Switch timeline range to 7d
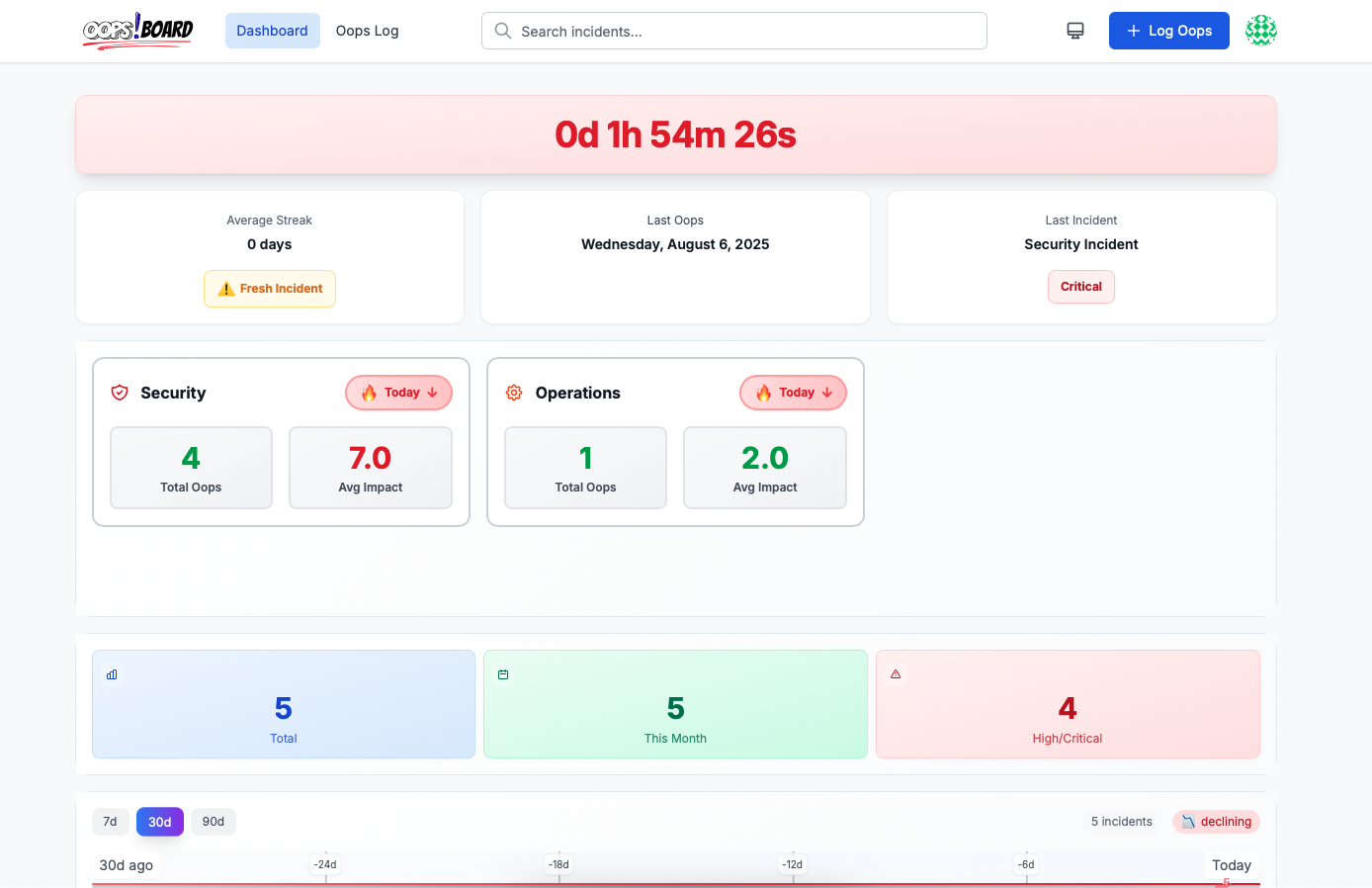 [110, 822]
